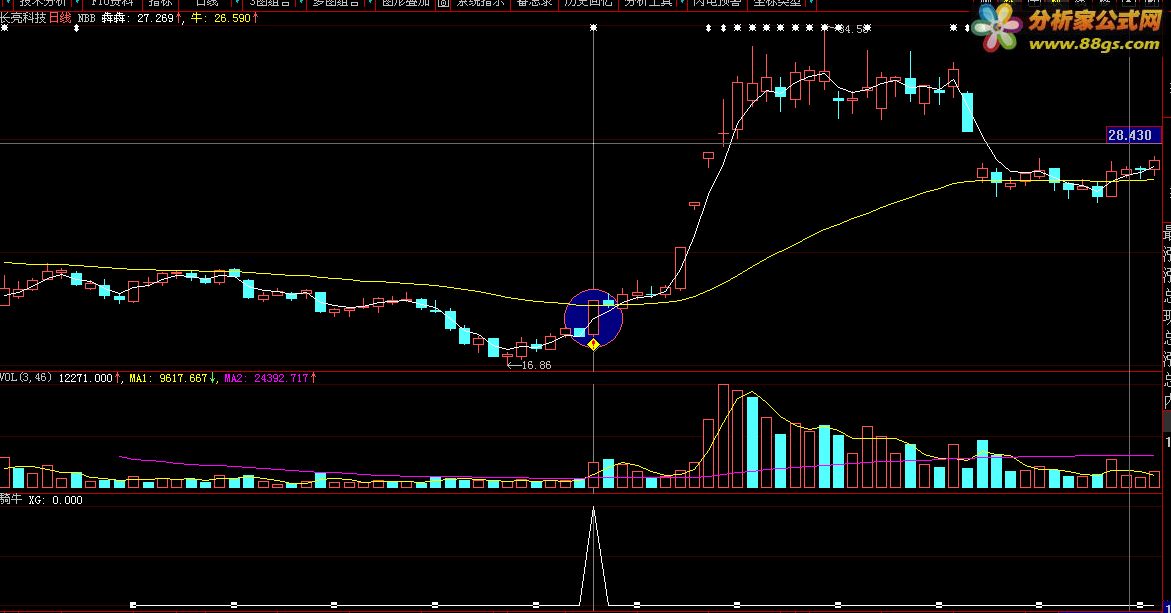Open the 技术分析 toolbar menu

pos(43,3)
